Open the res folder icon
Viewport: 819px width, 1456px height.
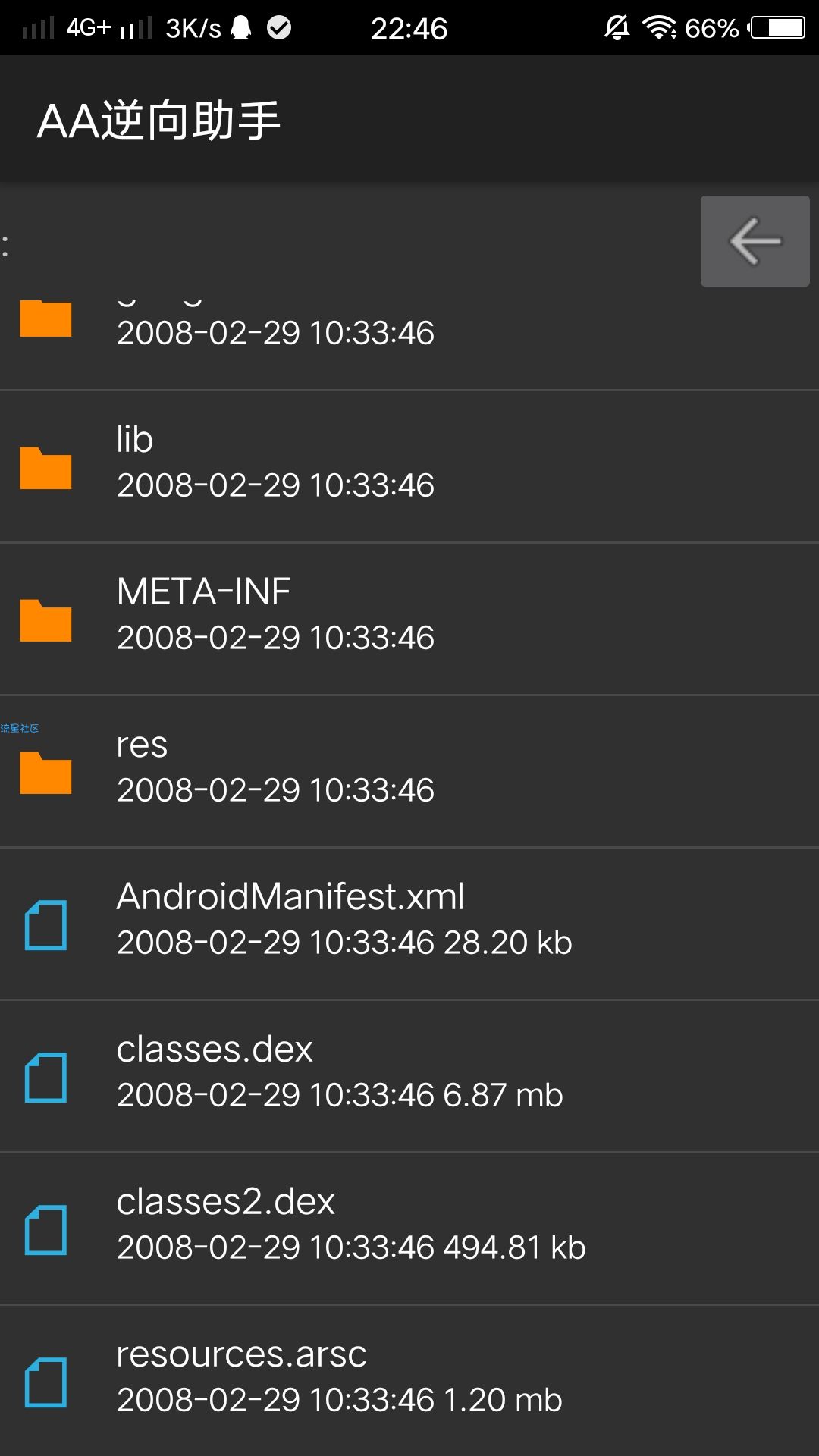(45, 773)
